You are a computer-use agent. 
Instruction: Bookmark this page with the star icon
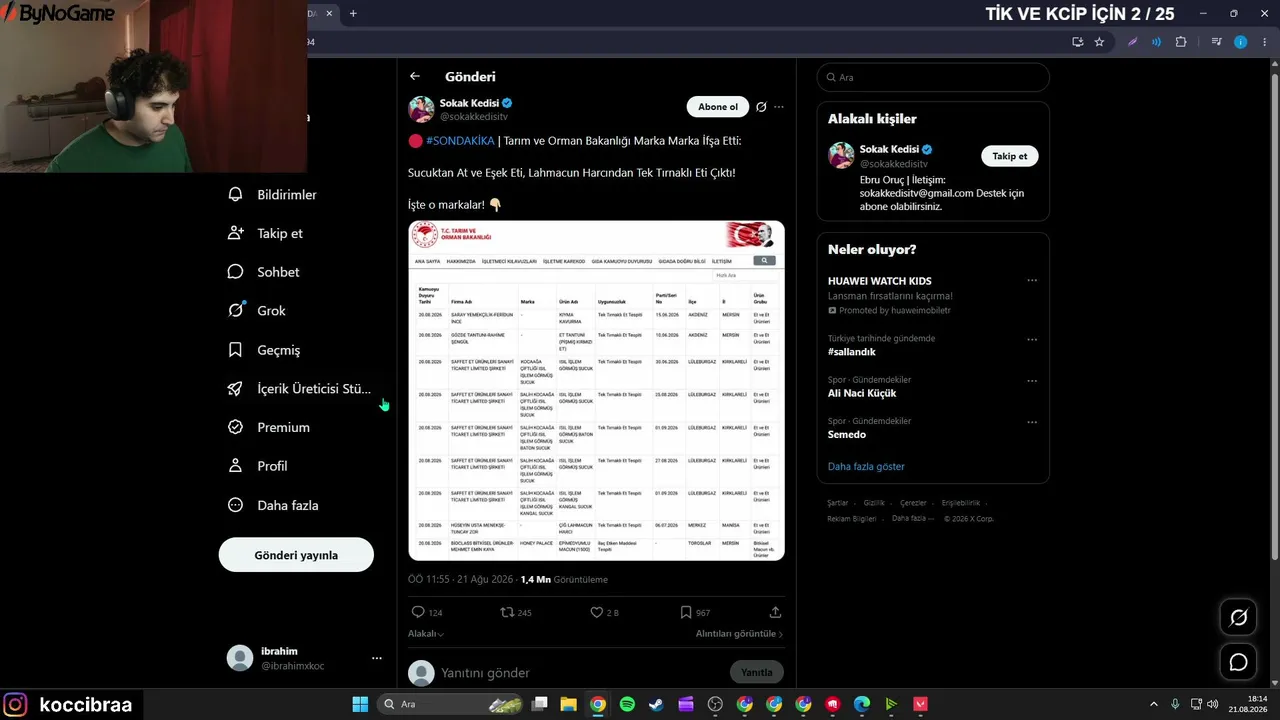[1099, 42]
